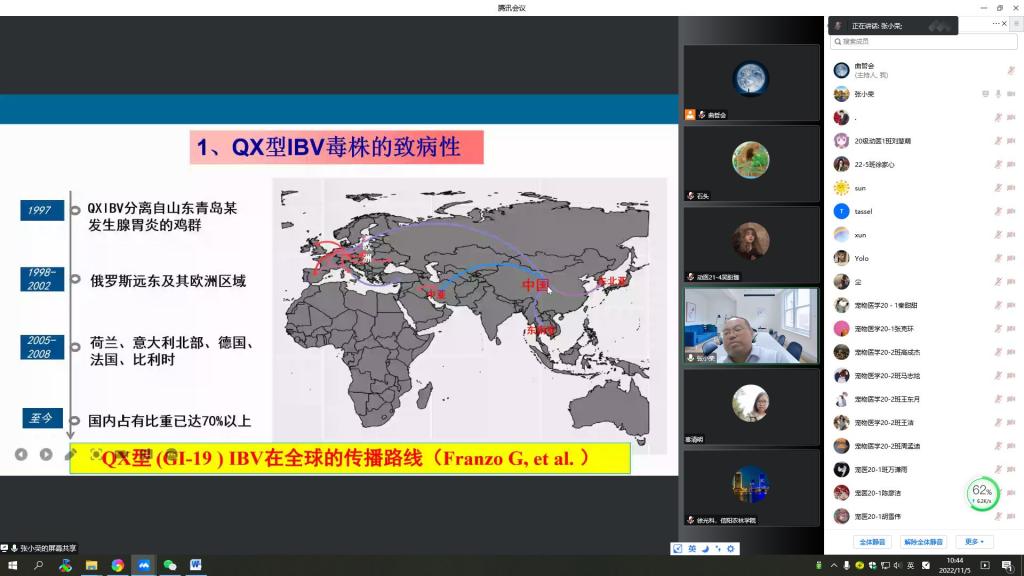The height and width of the screenshot is (576, 1024).
Task: Toggle the muted microphone for participant Yolo
Action: (x=998, y=258)
